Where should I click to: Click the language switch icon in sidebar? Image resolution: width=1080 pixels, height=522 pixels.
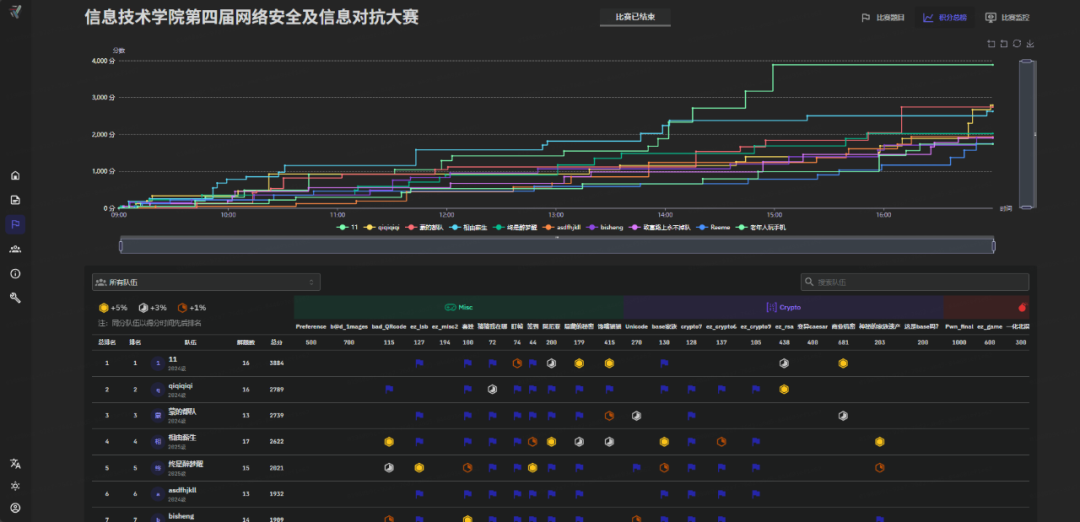coord(15,463)
